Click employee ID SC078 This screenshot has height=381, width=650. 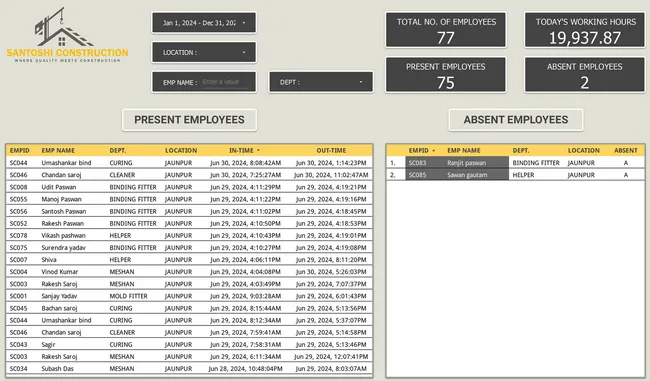click(x=18, y=235)
